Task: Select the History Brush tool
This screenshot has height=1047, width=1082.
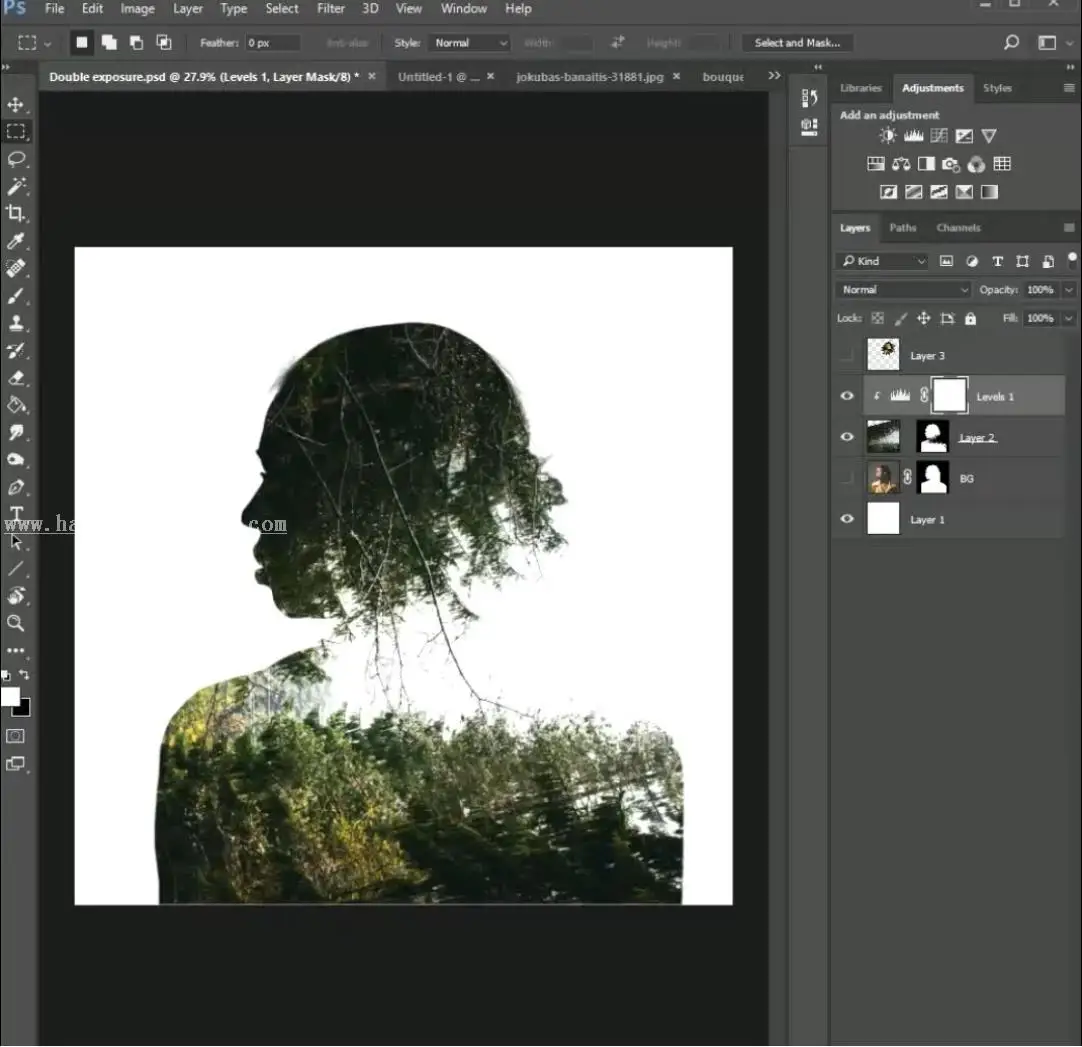Action: click(16, 351)
